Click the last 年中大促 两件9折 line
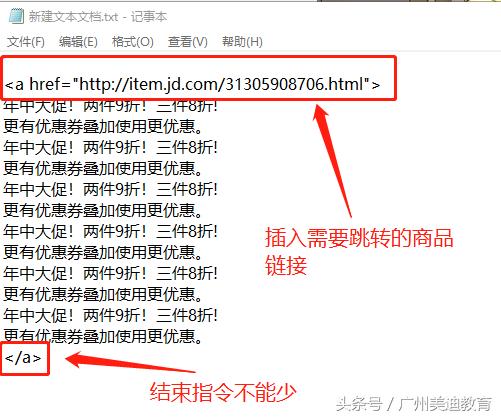 click(110, 315)
